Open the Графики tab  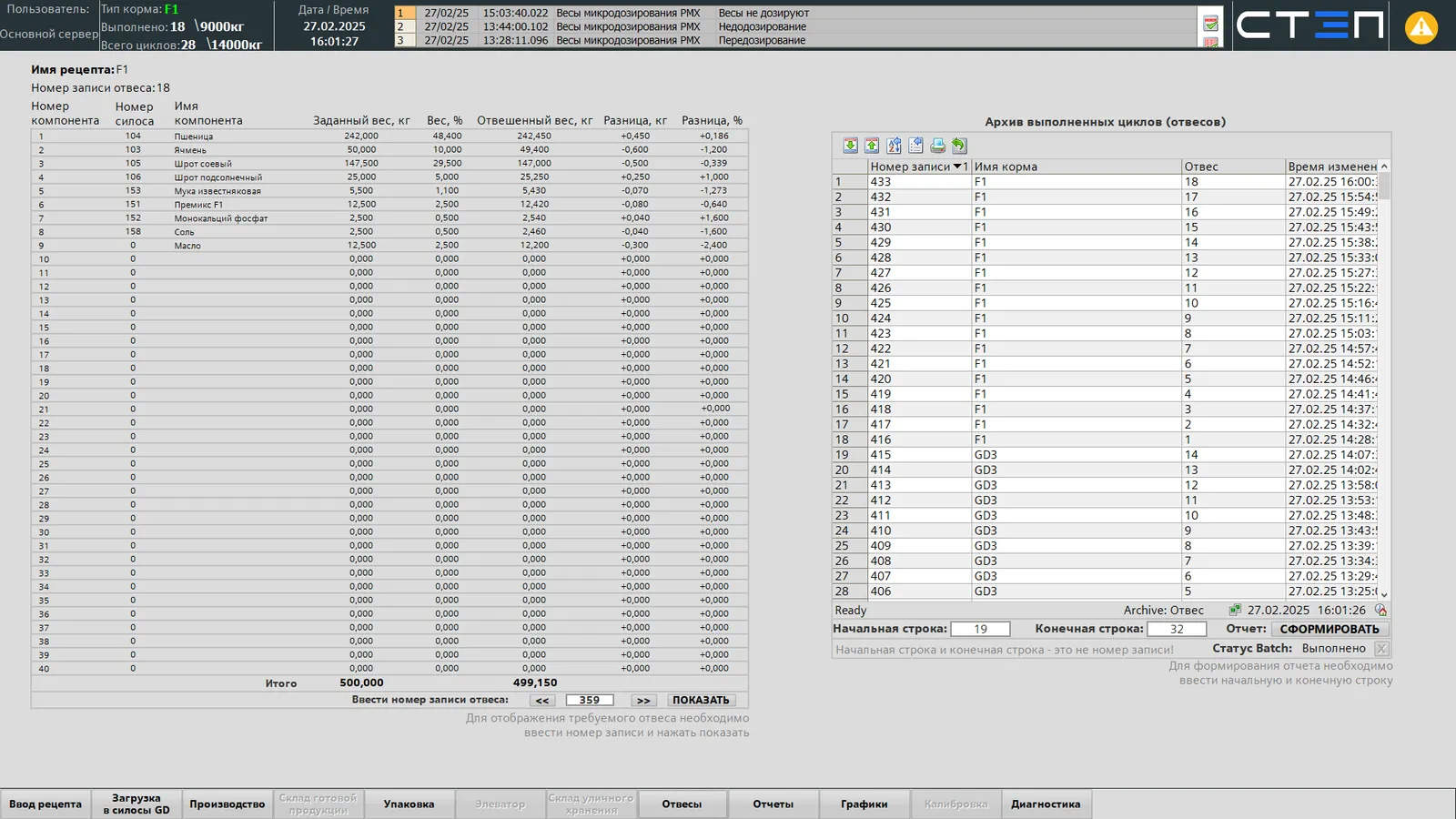coord(864,804)
